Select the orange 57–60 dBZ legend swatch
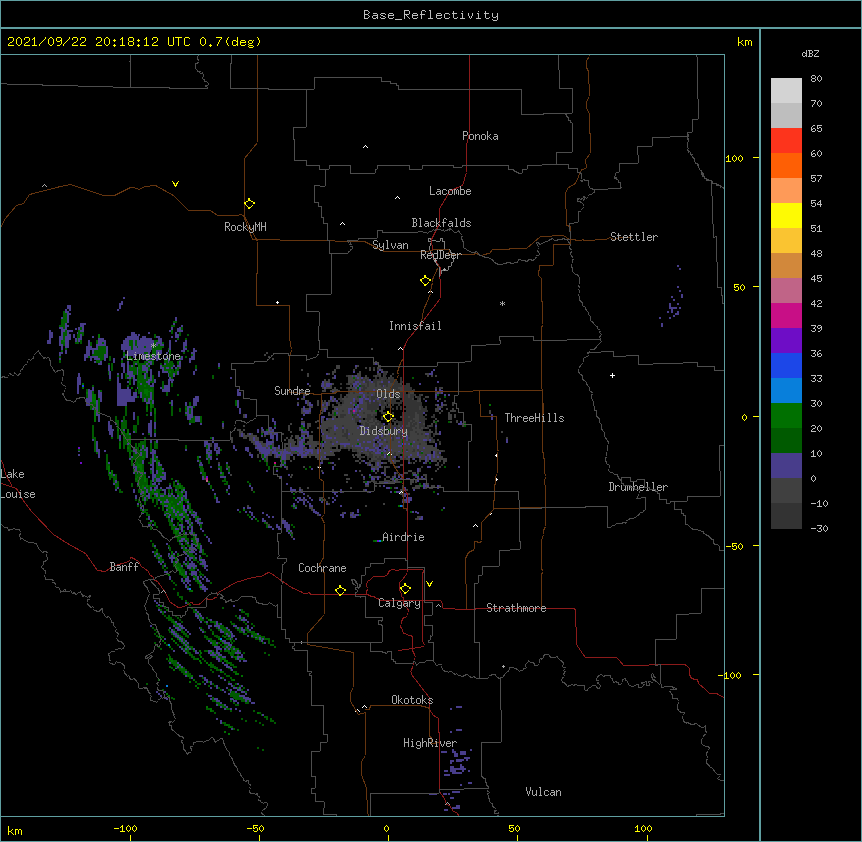This screenshot has width=862, height=842. 786,165
